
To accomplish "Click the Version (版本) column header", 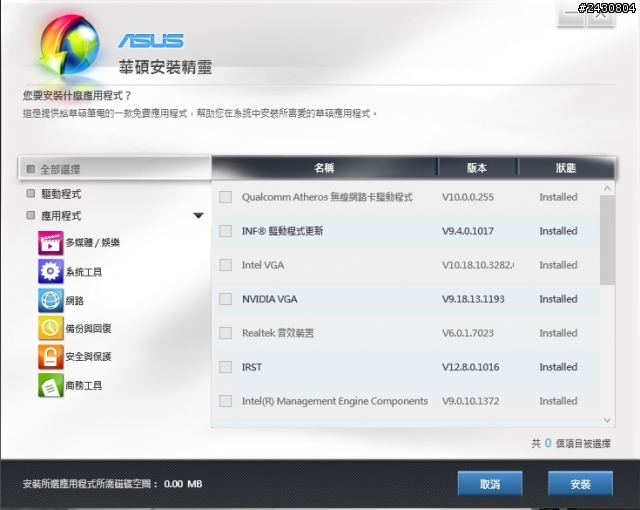I will (478, 168).
